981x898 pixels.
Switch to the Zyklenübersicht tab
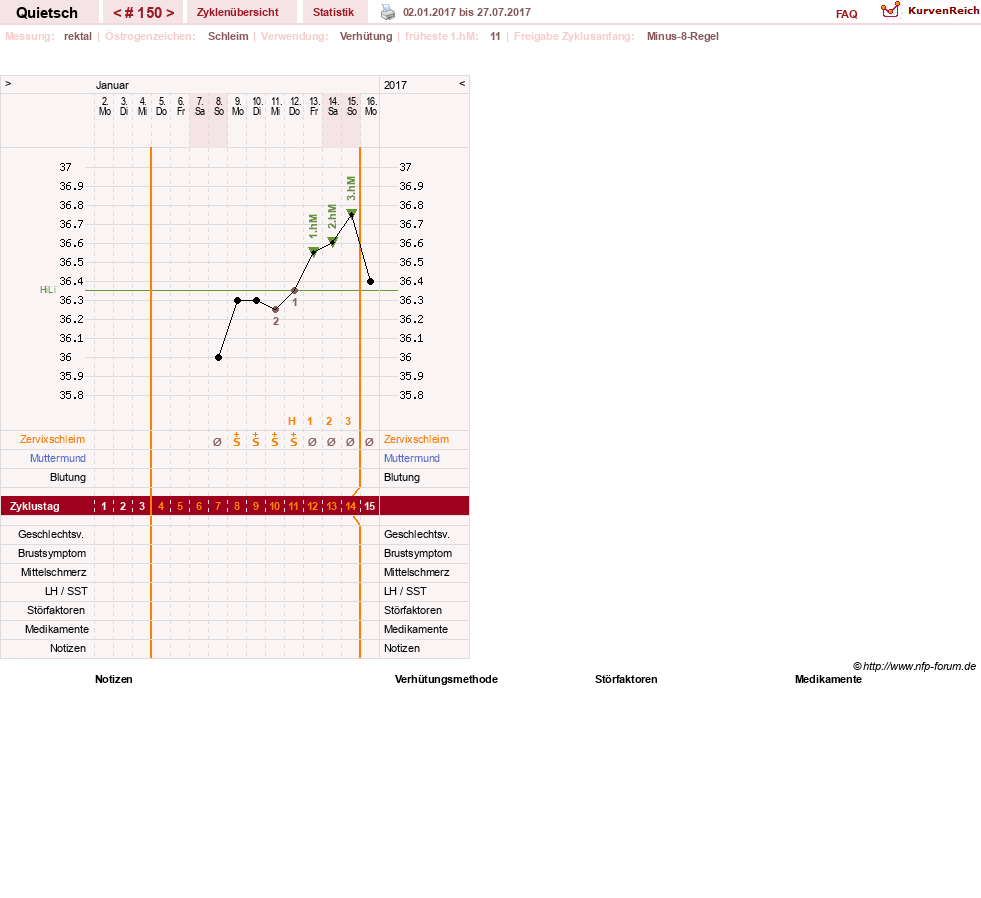[238, 12]
